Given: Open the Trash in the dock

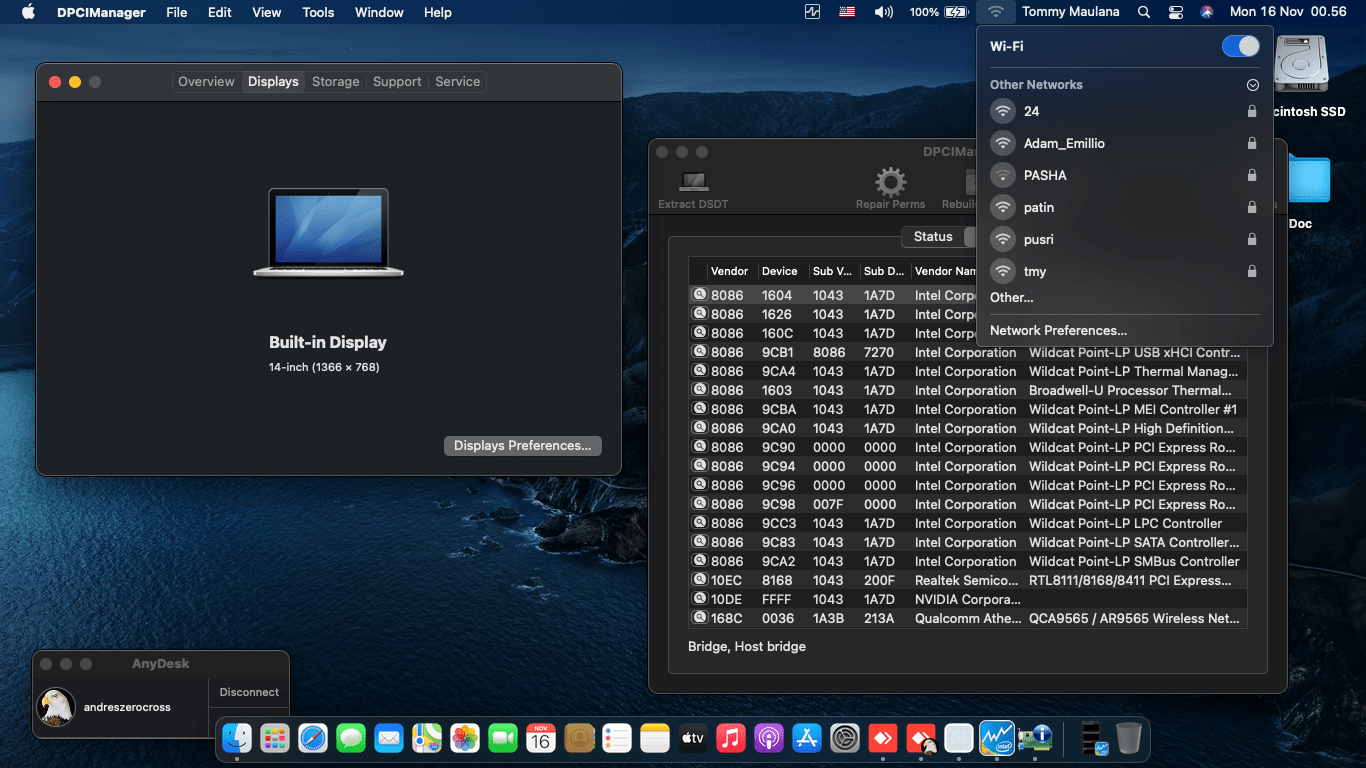Looking at the screenshot, I should (1129, 739).
